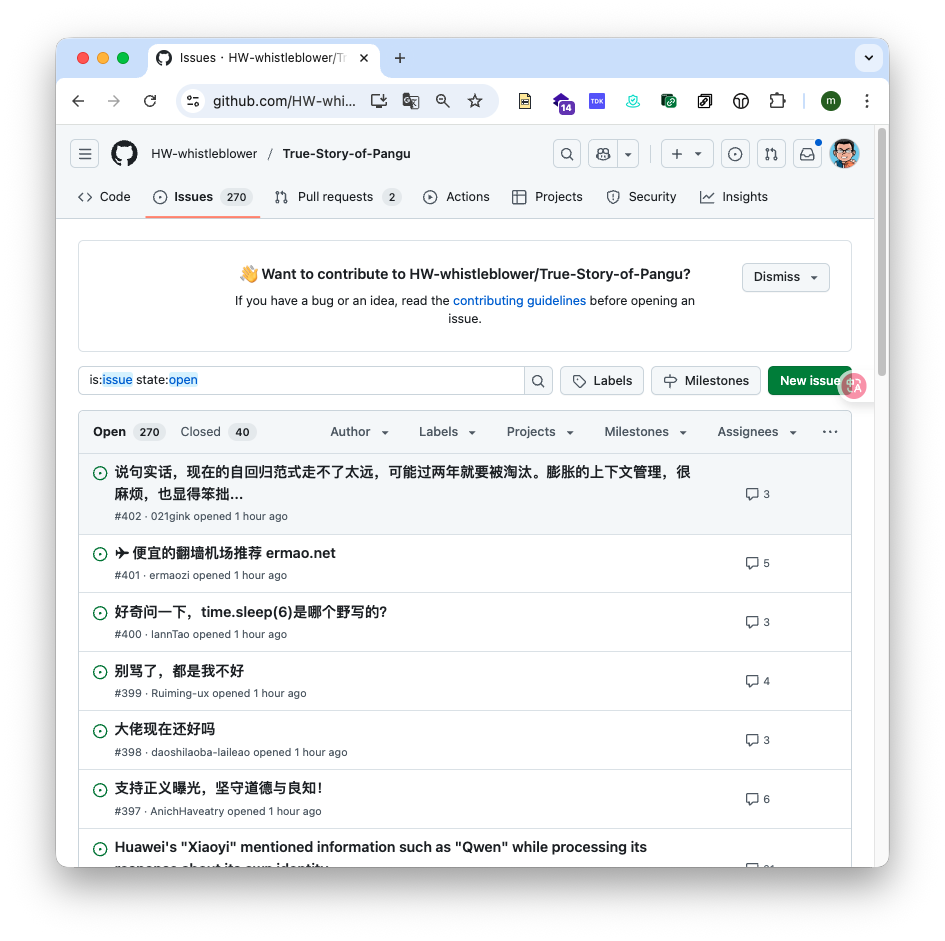Show Closed 40 issues

pyautogui.click(x=218, y=432)
